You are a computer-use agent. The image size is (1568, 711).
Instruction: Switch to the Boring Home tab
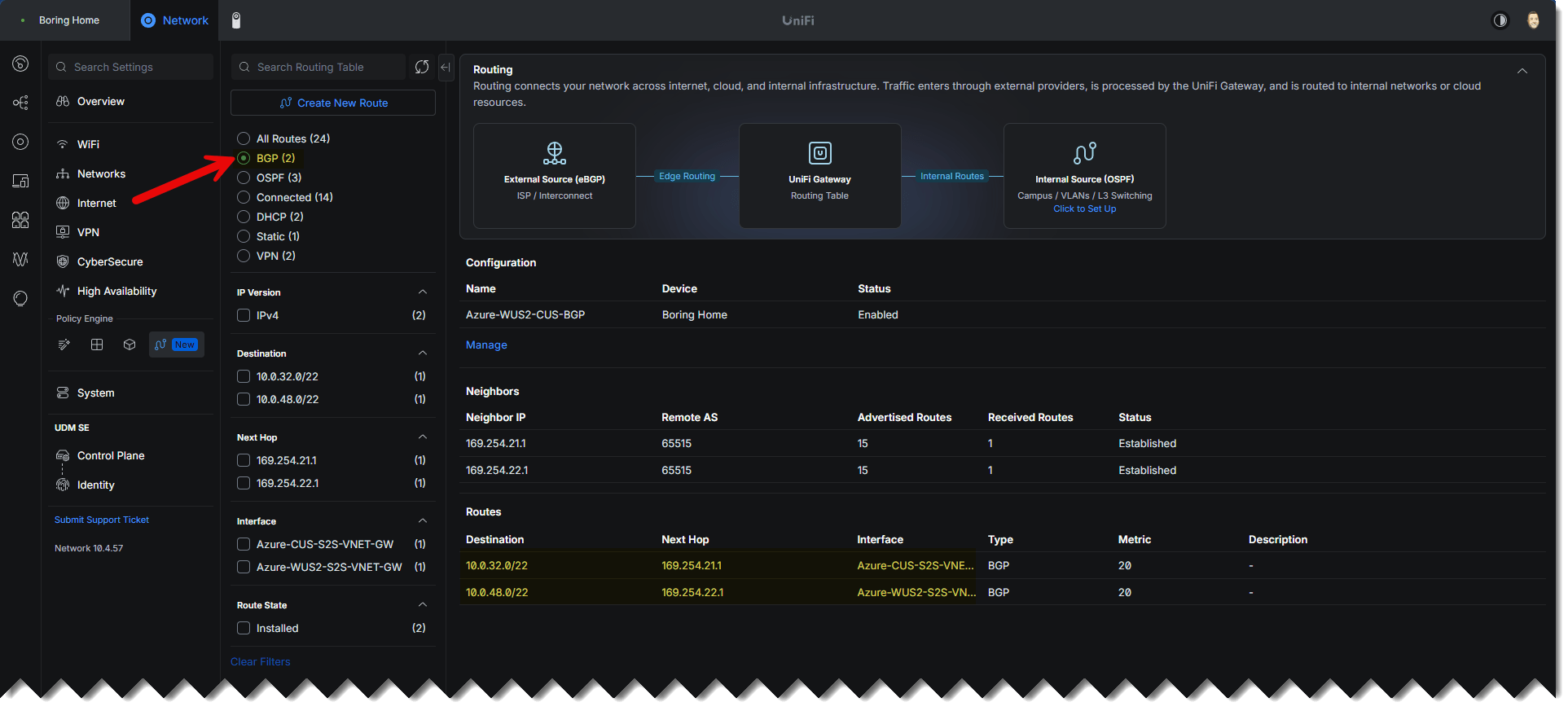[x=65, y=20]
